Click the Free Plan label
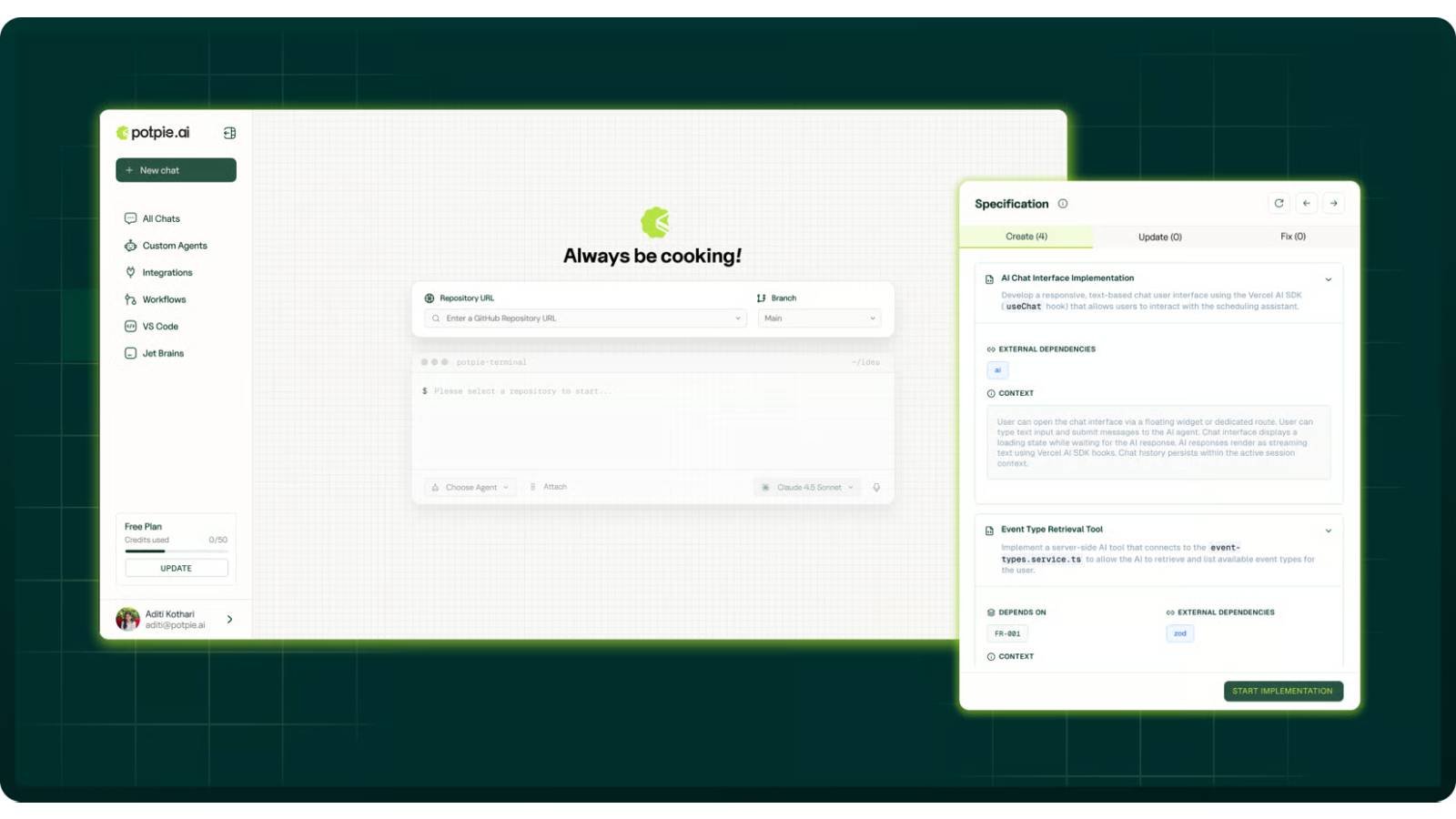The width and height of the screenshot is (1456, 819). coord(143,527)
